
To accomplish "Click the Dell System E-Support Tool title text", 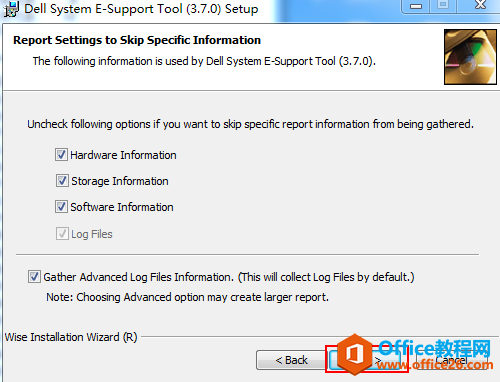I will coord(141,9).
